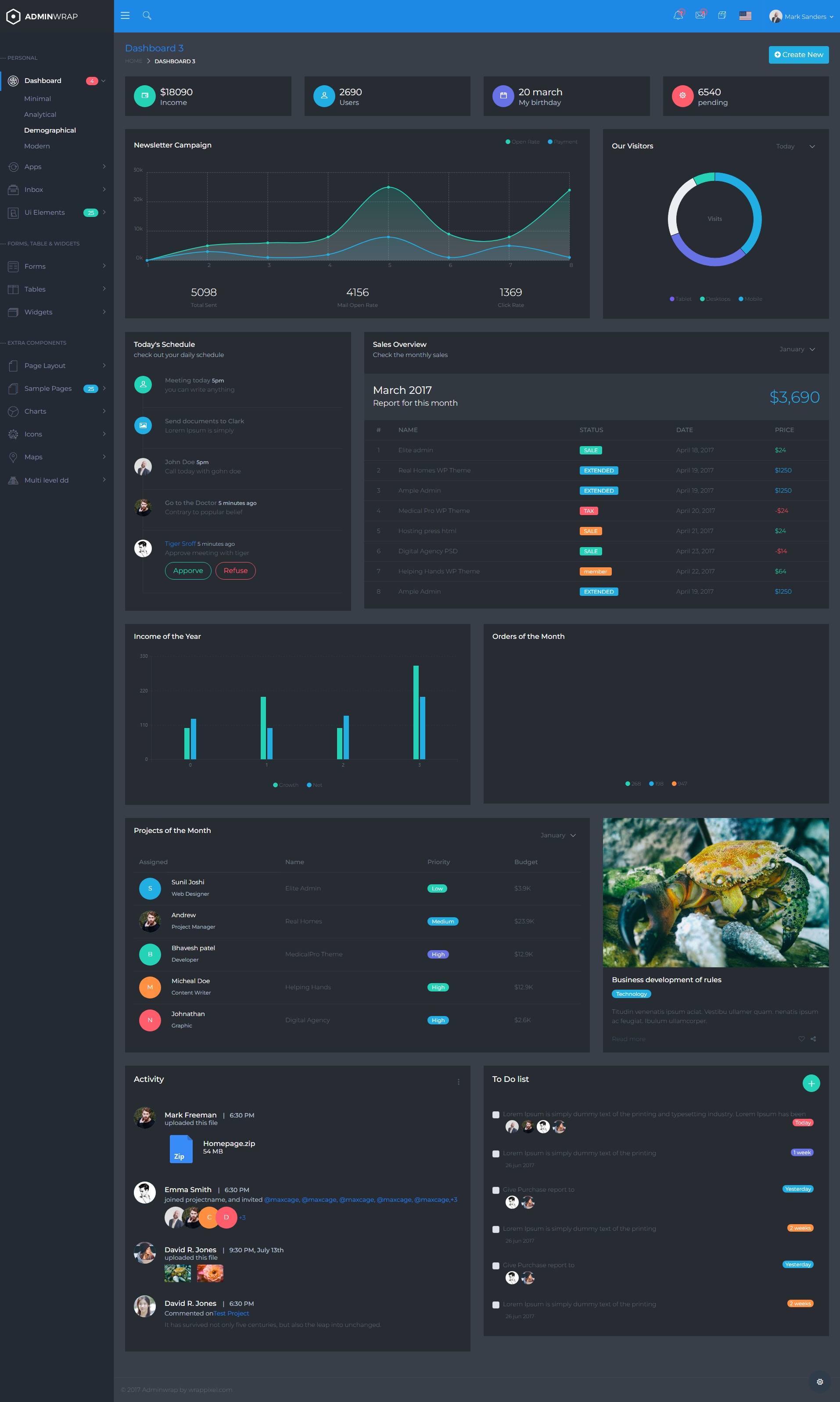This screenshot has width=840, height=1402.
Task: Open Mark Sanders user dropdown
Action: (x=801, y=16)
